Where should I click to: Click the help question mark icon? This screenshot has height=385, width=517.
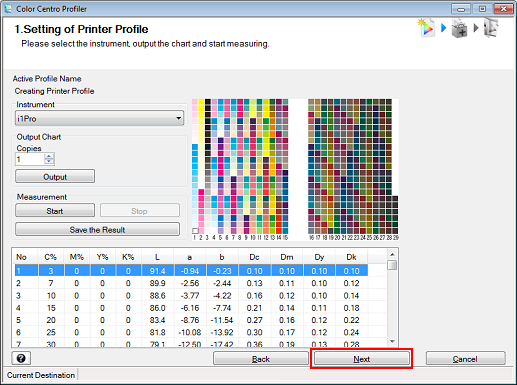click(21, 358)
